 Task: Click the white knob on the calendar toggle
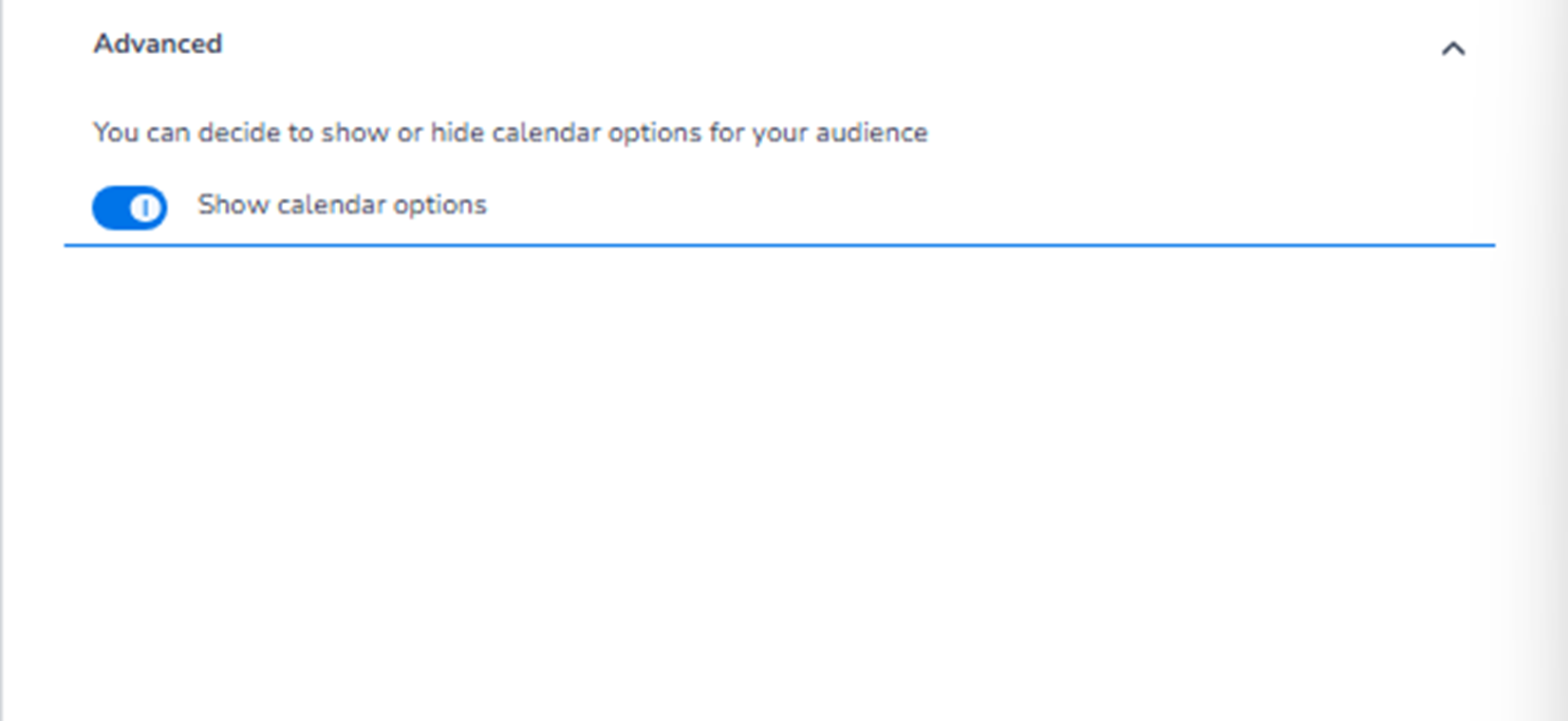(x=145, y=208)
